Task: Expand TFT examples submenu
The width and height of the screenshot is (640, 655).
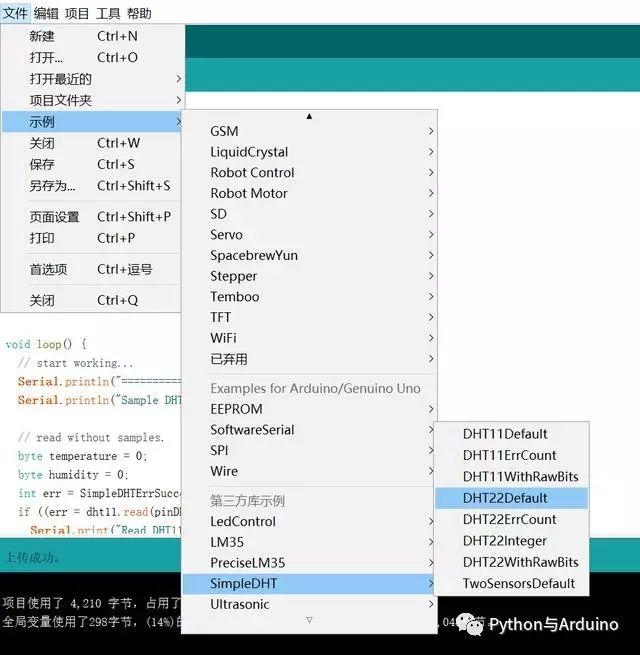Action: click(x=310, y=317)
